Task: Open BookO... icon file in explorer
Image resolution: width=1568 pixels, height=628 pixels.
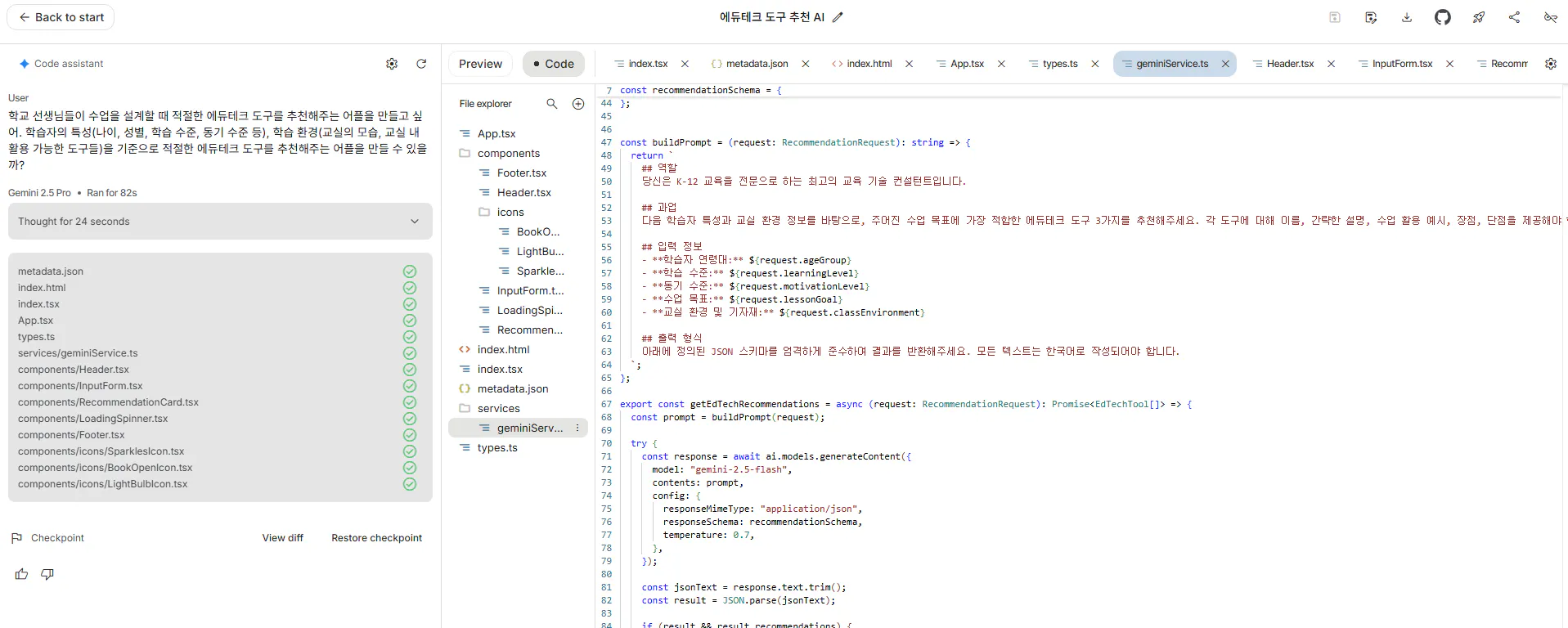Action: (x=537, y=231)
